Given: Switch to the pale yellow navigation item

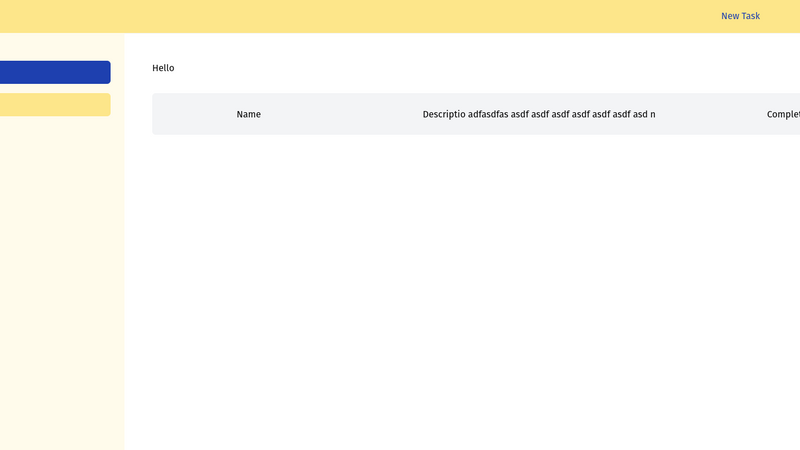Looking at the screenshot, I should tap(55, 105).
